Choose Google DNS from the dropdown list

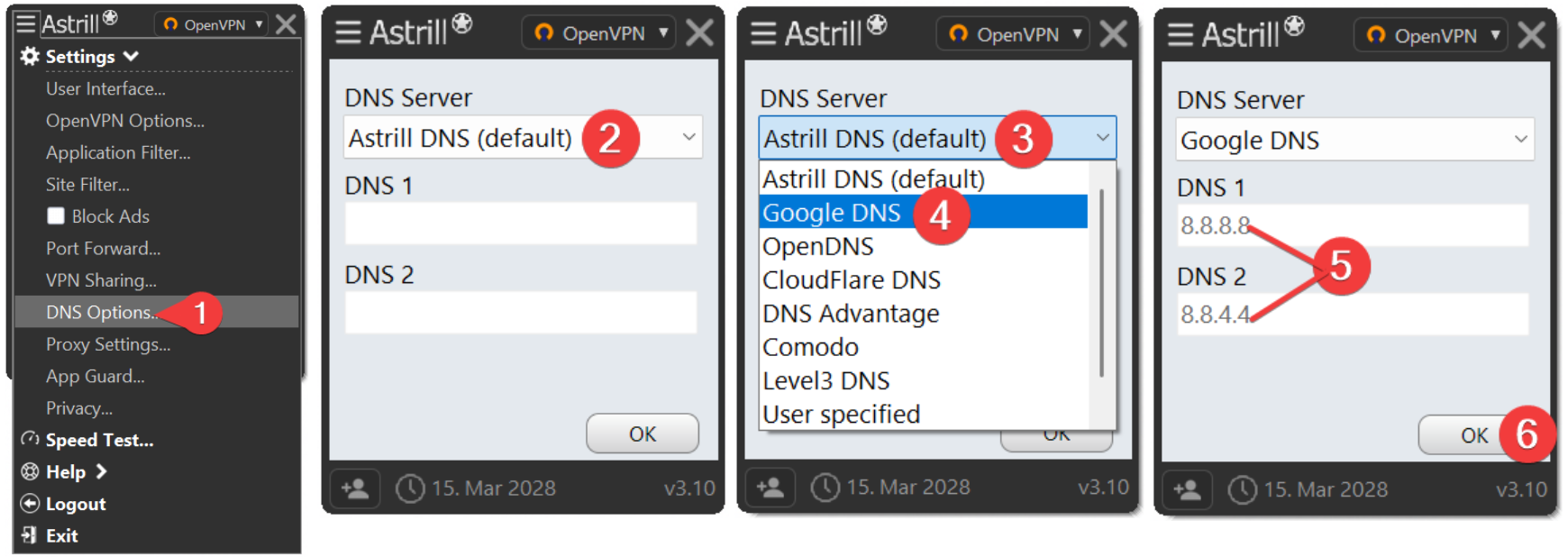pos(924,212)
